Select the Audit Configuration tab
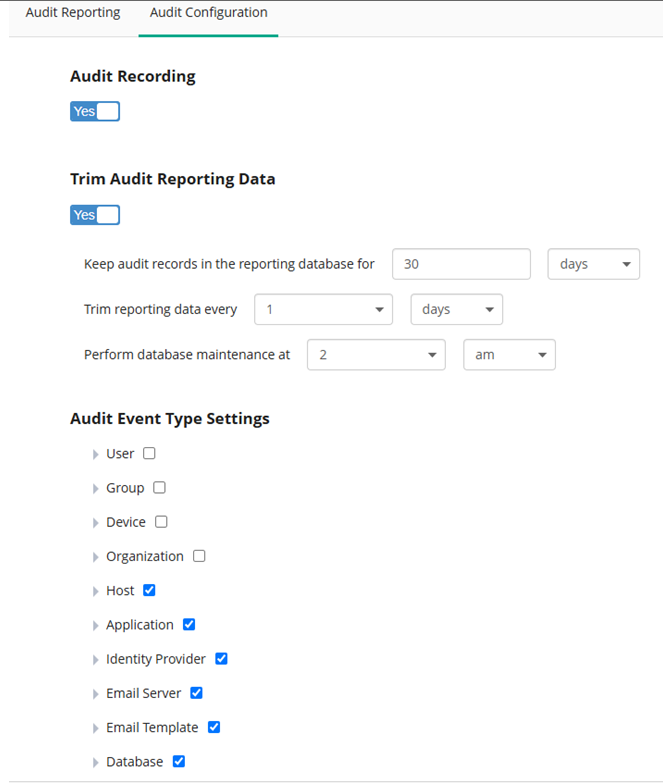 click(x=209, y=12)
